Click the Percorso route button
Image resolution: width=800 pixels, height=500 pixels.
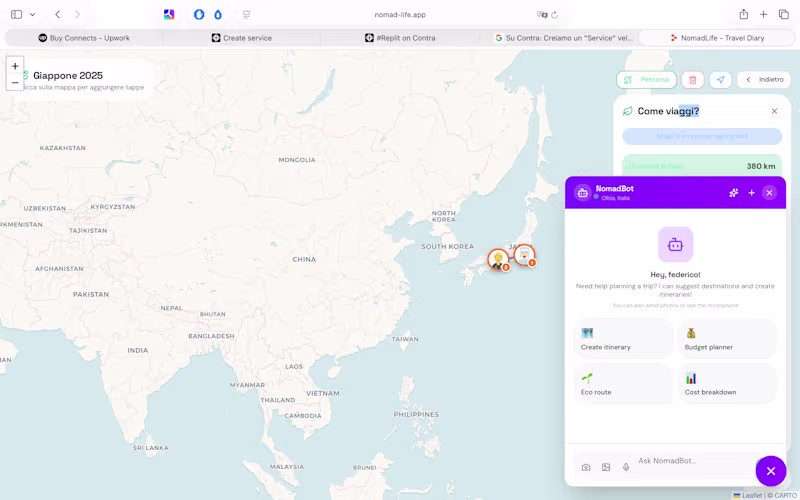point(646,80)
